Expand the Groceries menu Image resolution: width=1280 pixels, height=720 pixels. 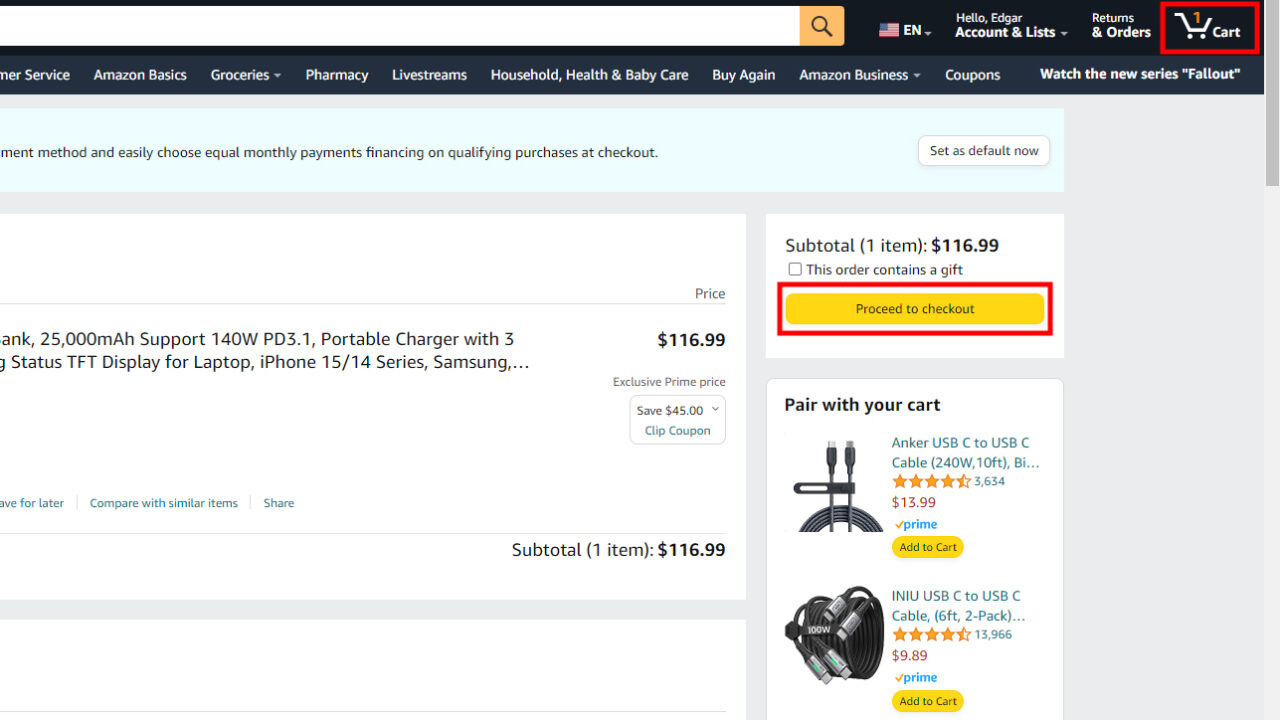point(245,74)
